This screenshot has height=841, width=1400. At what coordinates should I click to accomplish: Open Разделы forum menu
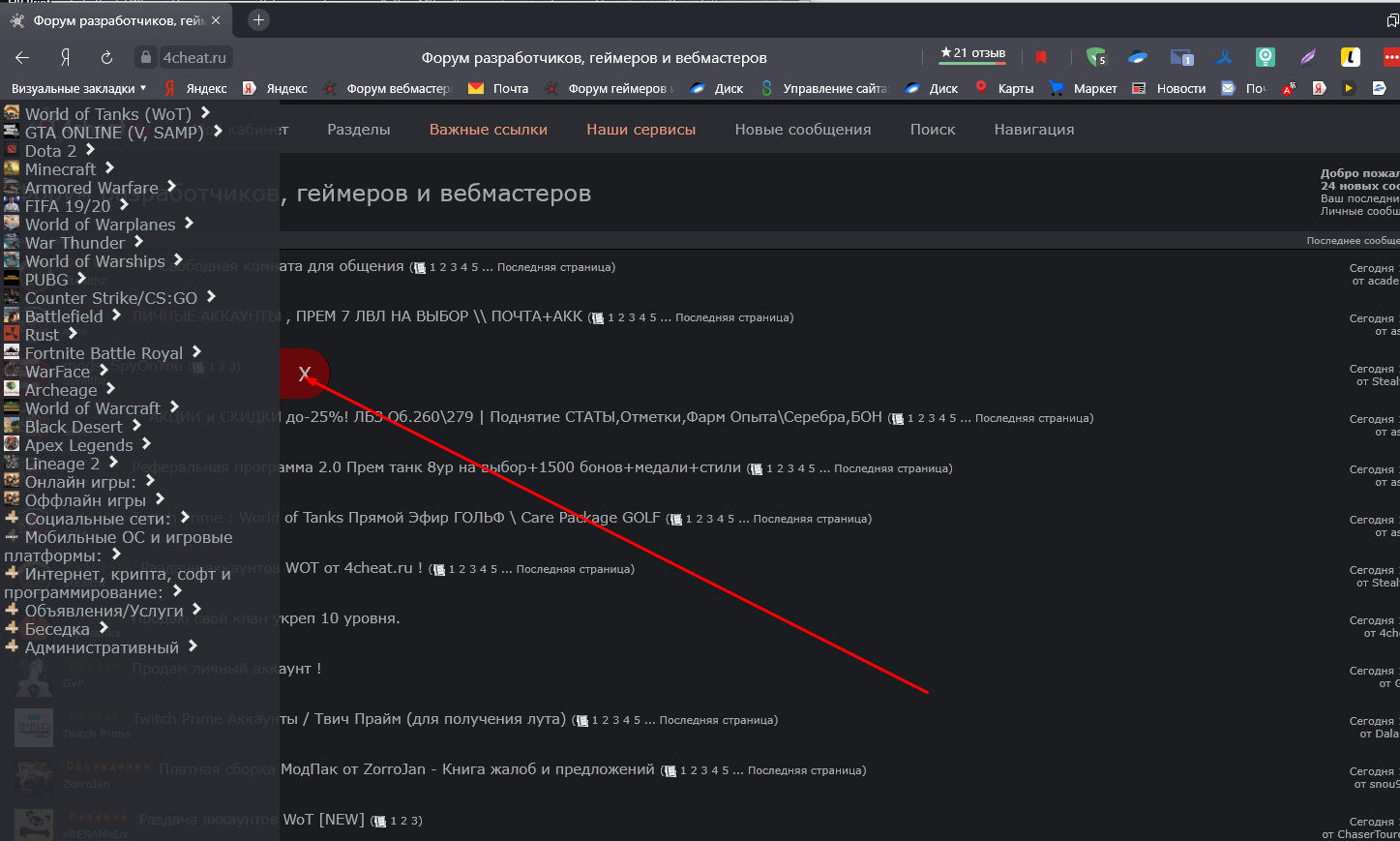pos(358,130)
